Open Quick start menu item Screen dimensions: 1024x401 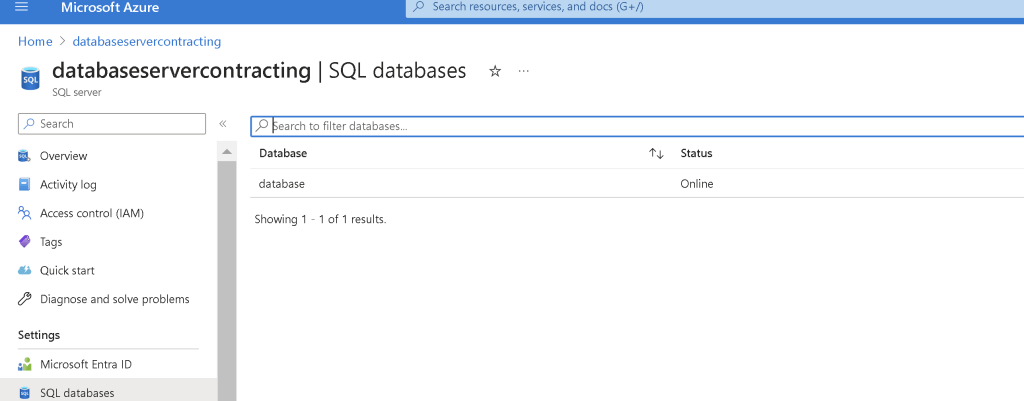[67, 270]
